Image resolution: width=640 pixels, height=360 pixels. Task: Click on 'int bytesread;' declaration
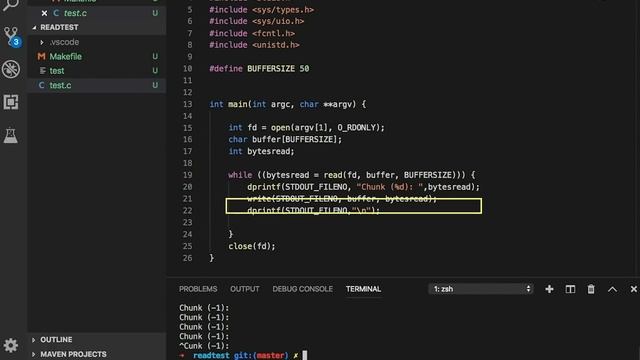click(x=261, y=151)
